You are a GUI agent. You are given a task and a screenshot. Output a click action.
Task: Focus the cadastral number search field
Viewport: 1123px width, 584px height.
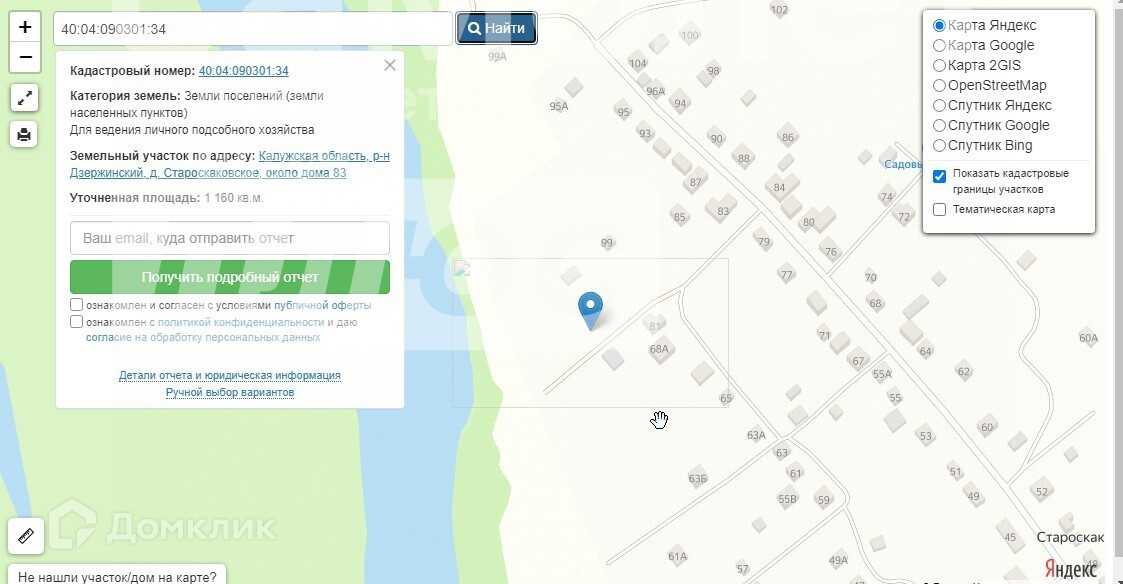[x=253, y=29]
